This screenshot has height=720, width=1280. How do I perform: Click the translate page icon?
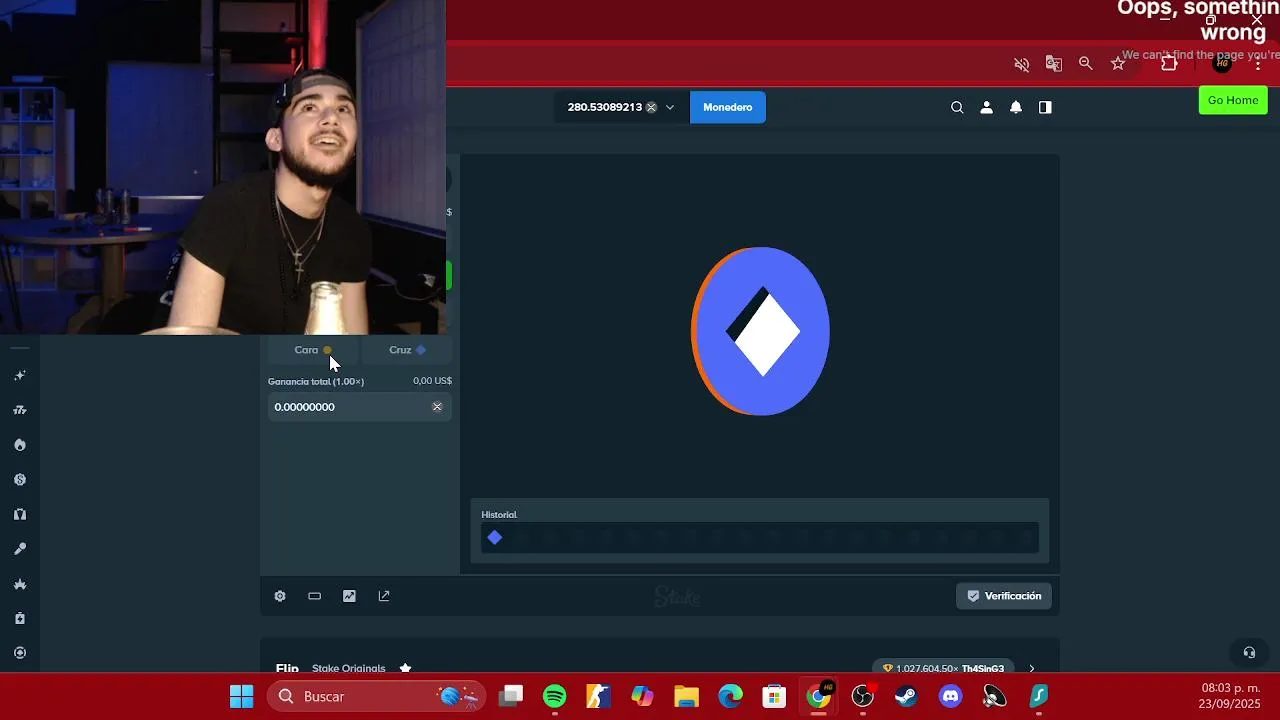pos(1053,64)
